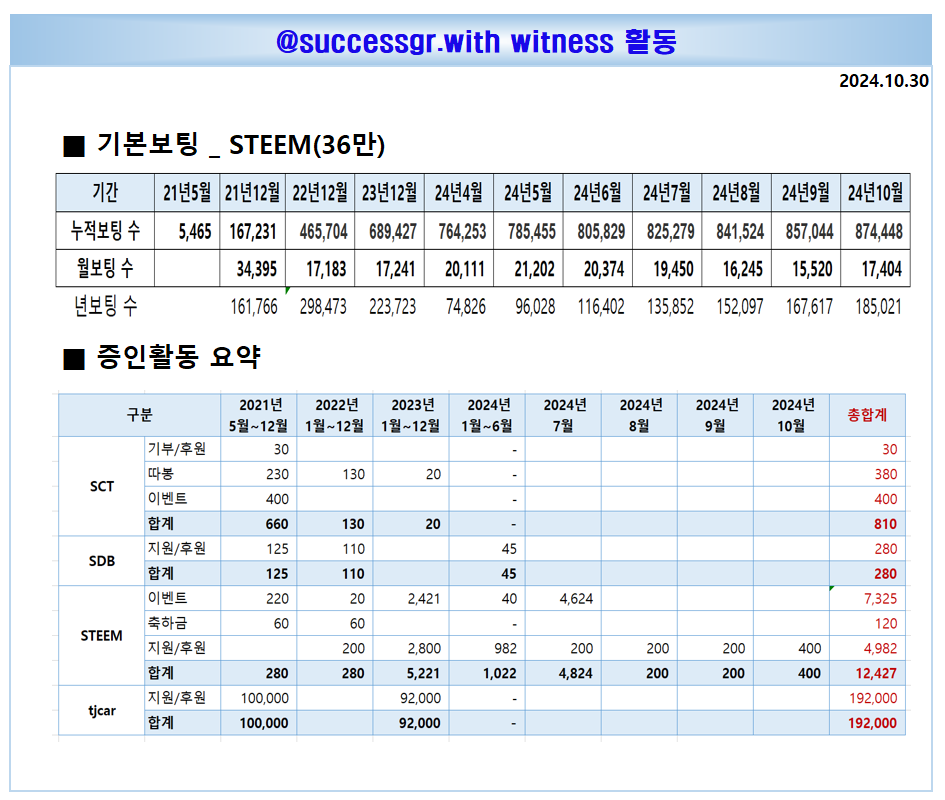
Task: Click the yearly votes value '161,766'
Action: click(254, 307)
